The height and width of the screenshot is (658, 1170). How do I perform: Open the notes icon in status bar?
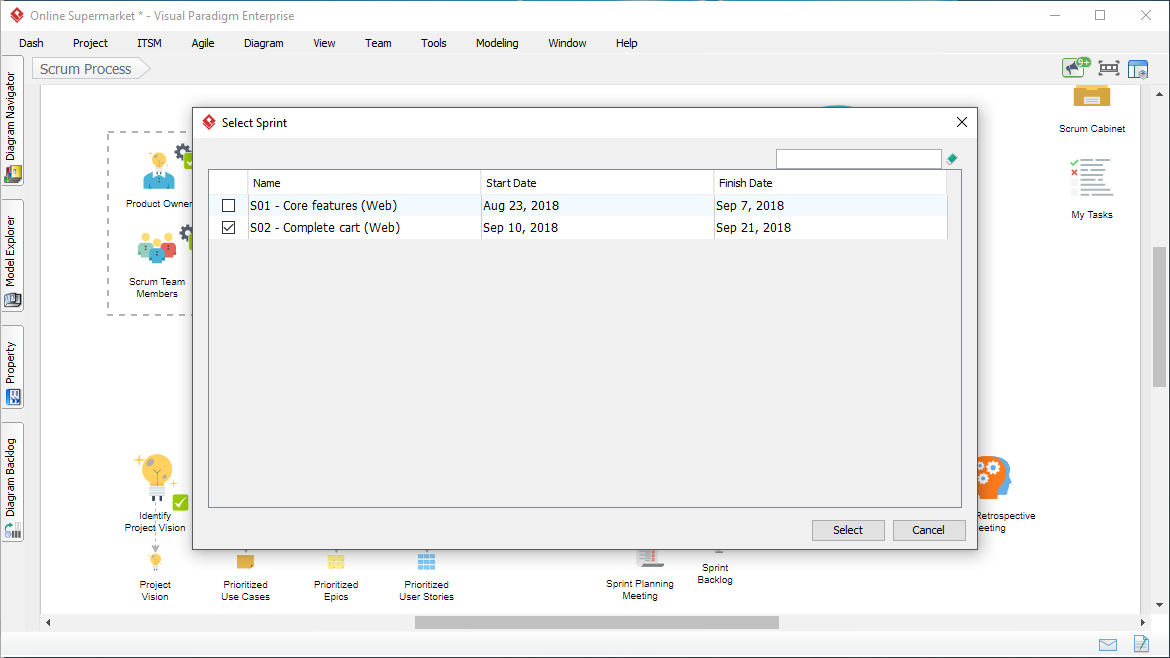point(1141,644)
